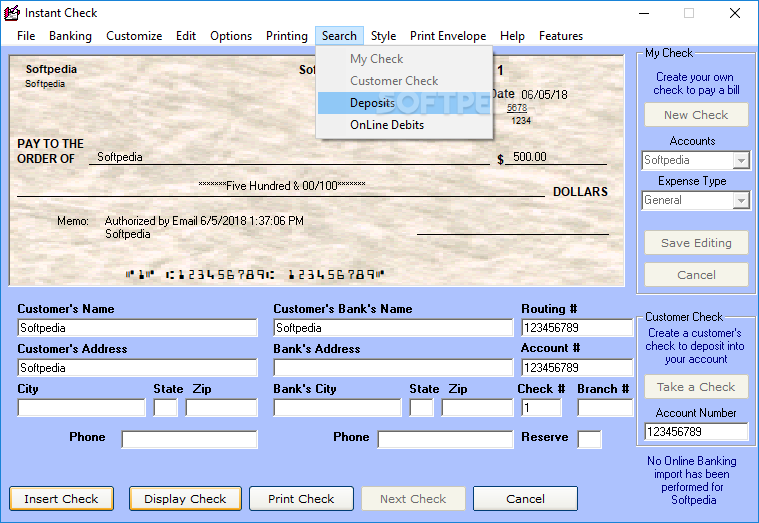Click the bank Zip field
Screen dimensions: 759x523
477,408
